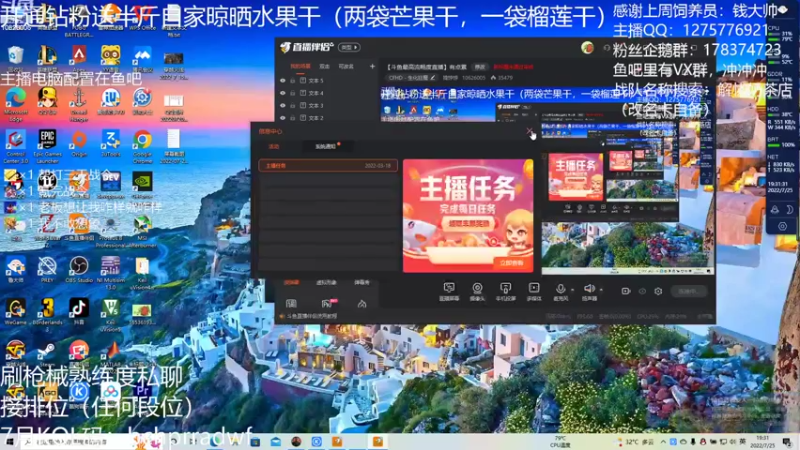Open the Borderlands 3 shortcut
The width and height of the screenshot is (800, 450).
(47, 315)
